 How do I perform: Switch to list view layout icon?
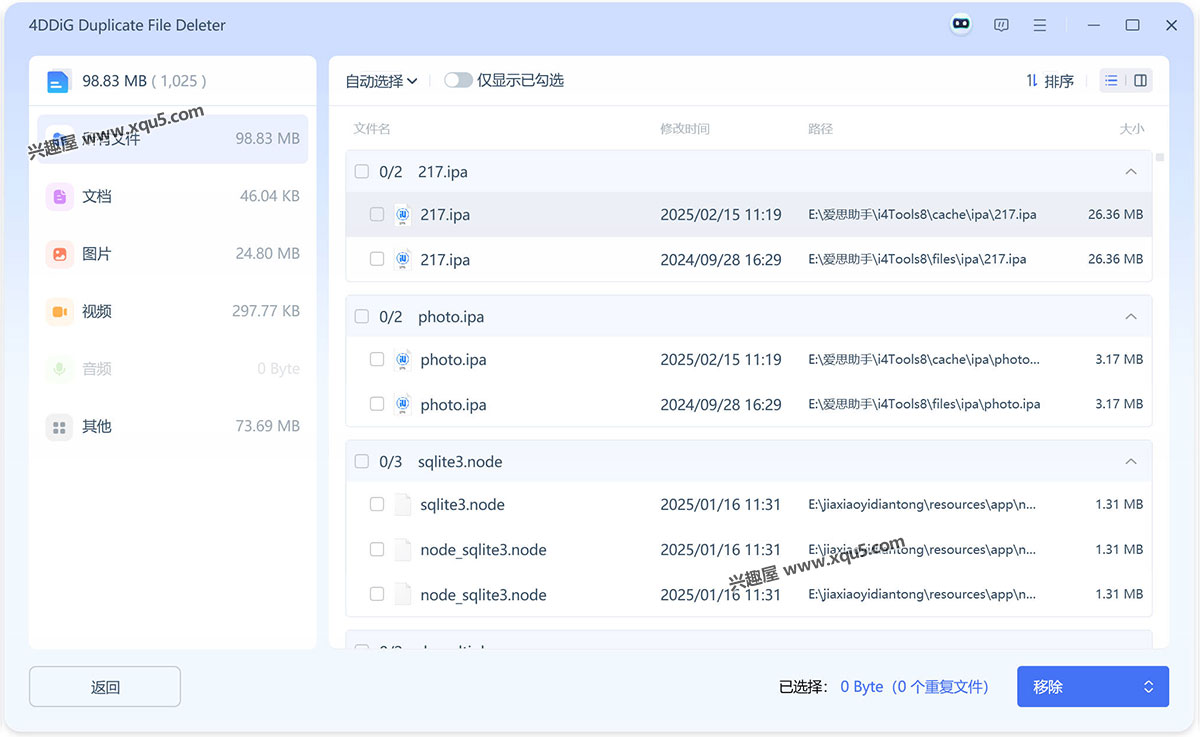1112,81
